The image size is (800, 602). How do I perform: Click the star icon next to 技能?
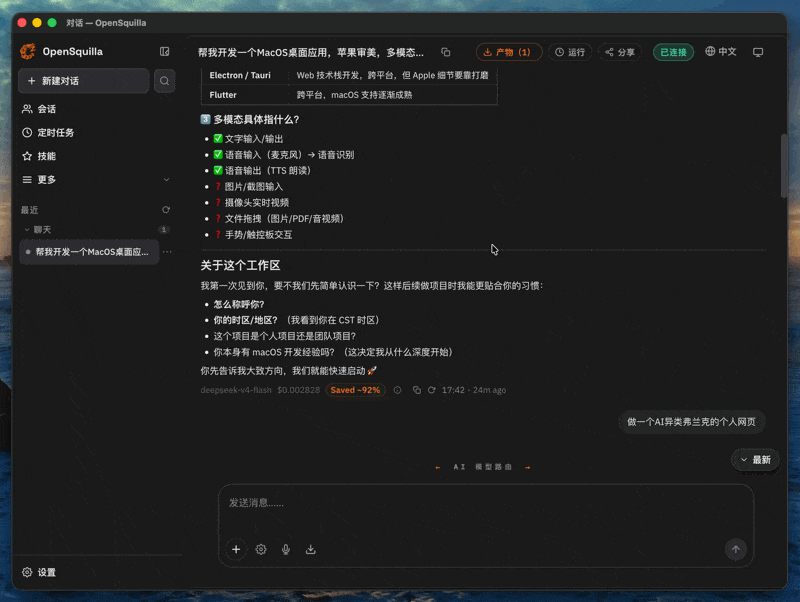point(27,156)
